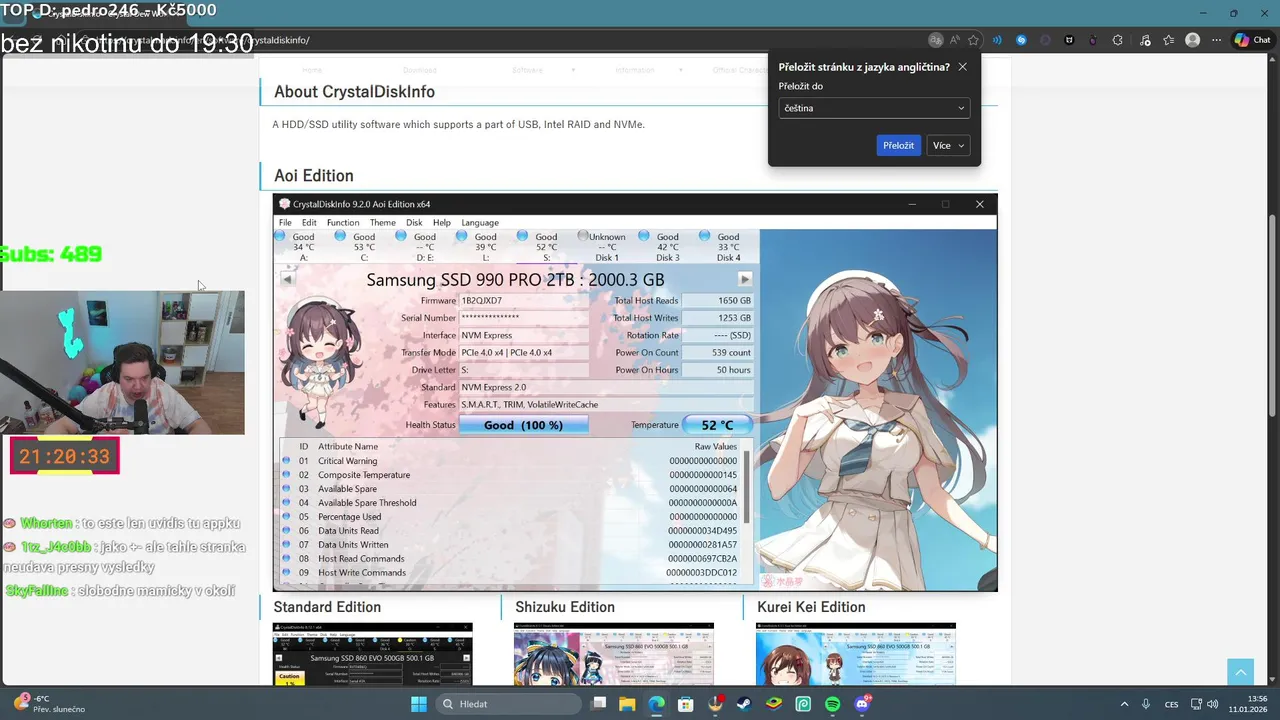Image resolution: width=1280 pixels, height=720 pixels.
Task: Open the Copilot Chat button
Action: [x=1252, y=40]
